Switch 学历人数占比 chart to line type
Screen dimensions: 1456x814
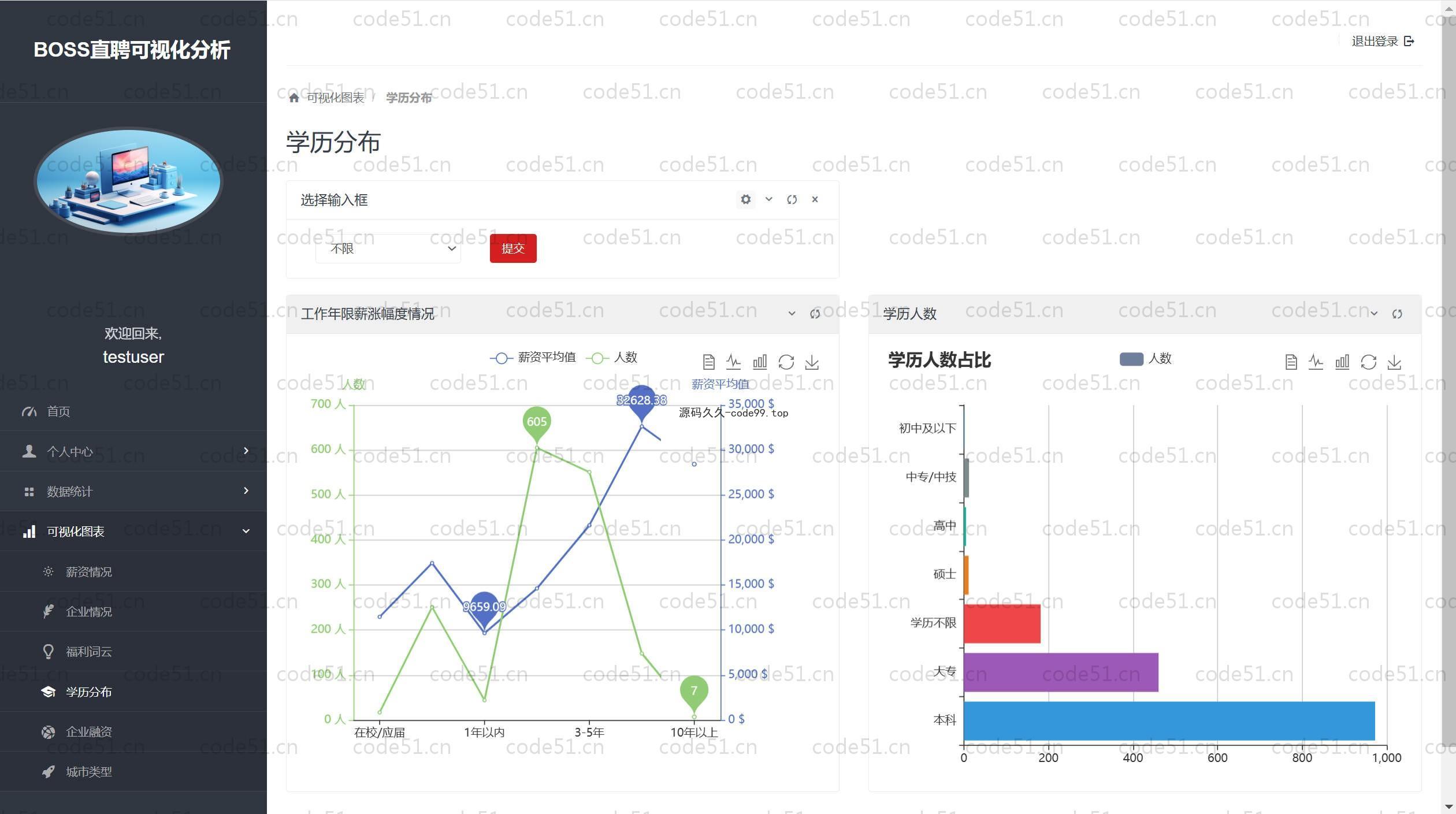[1316, 362]
